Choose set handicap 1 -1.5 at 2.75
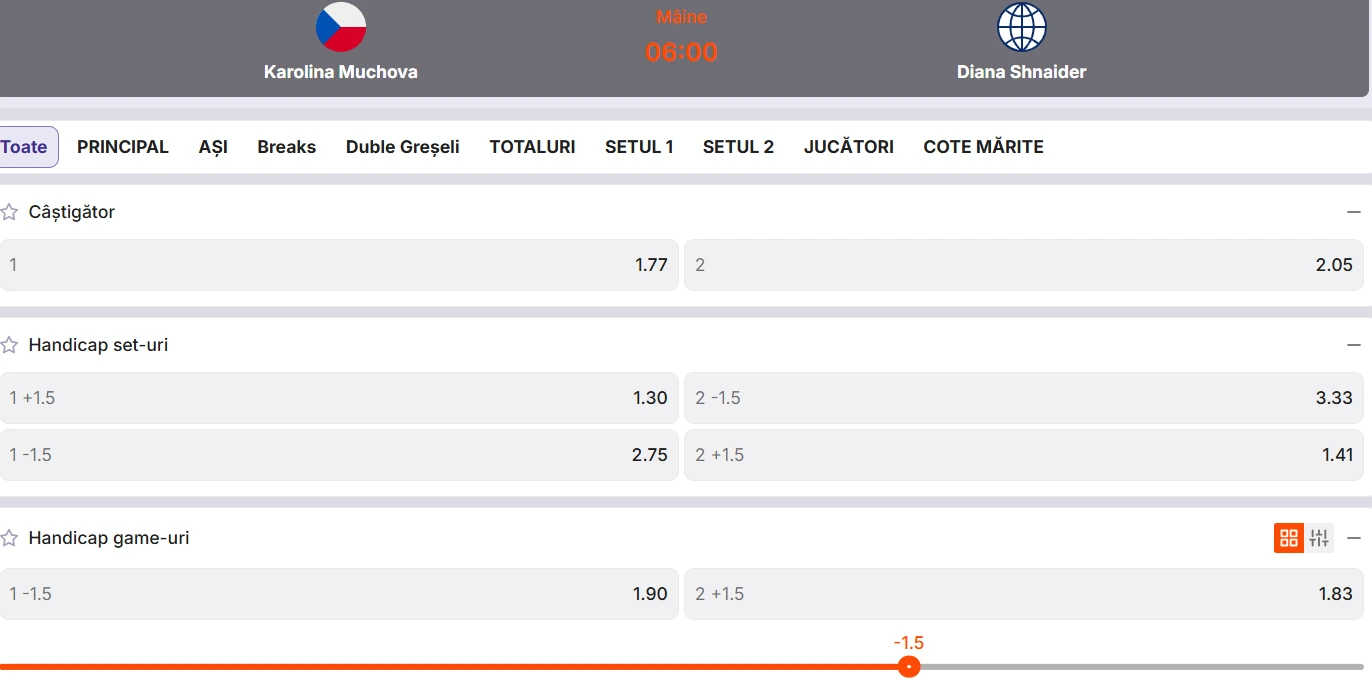The width and height of the screenshot is (1372, 679). tap(339, 455)
